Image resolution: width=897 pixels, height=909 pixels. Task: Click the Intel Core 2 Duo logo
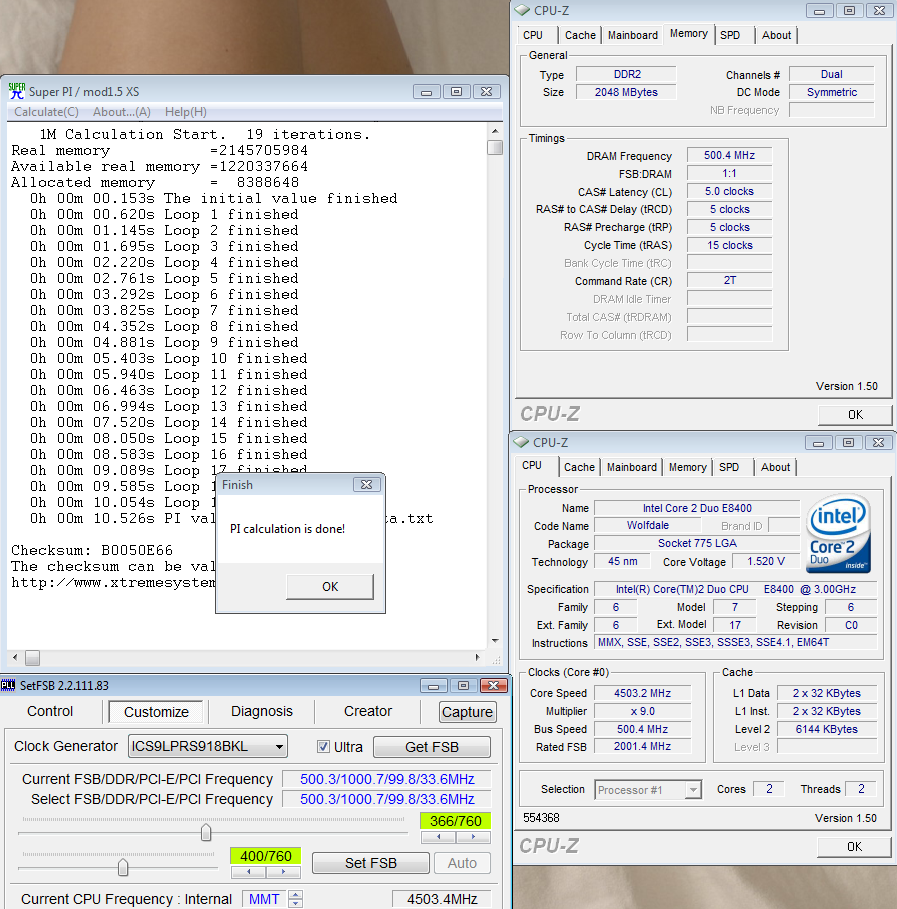(838, 533)
